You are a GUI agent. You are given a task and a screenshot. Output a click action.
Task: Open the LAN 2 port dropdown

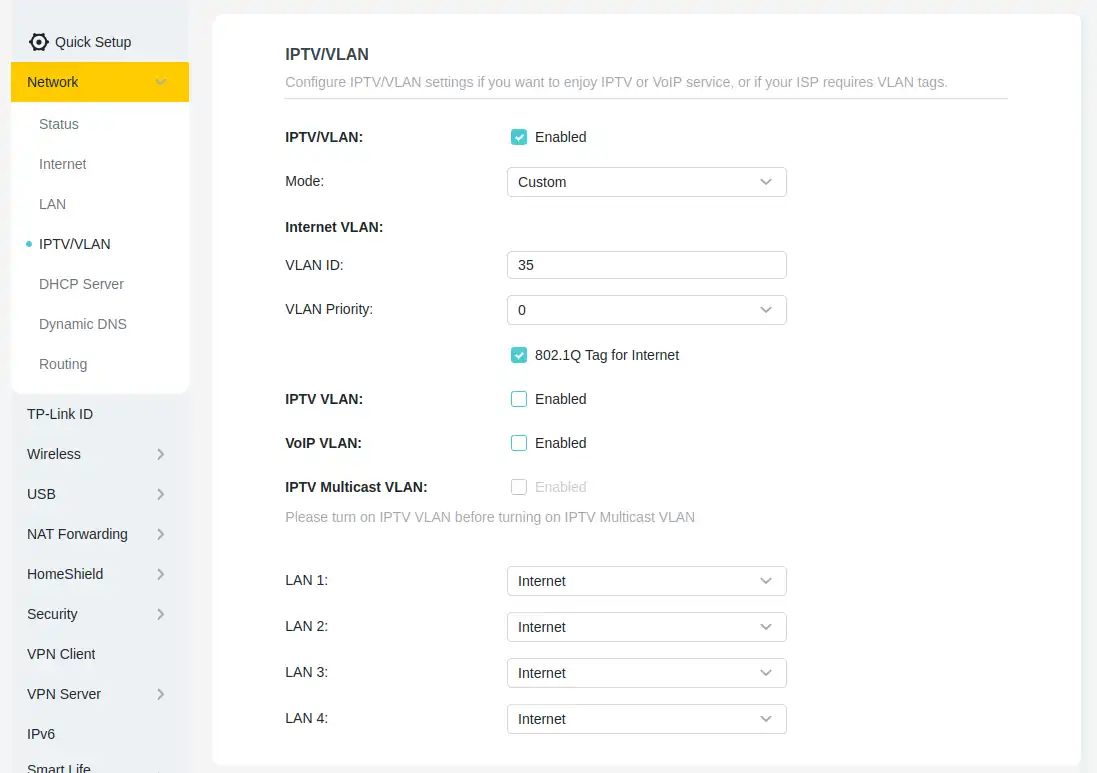point(646,627)
